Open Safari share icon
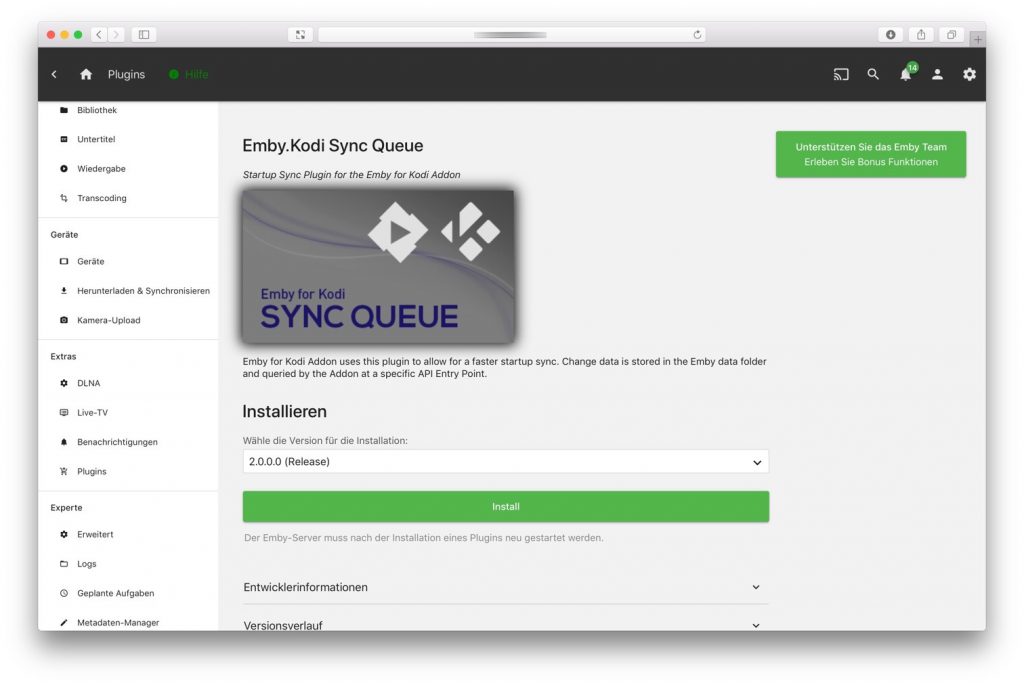The image size is (1024, 685). pos(921,35)
